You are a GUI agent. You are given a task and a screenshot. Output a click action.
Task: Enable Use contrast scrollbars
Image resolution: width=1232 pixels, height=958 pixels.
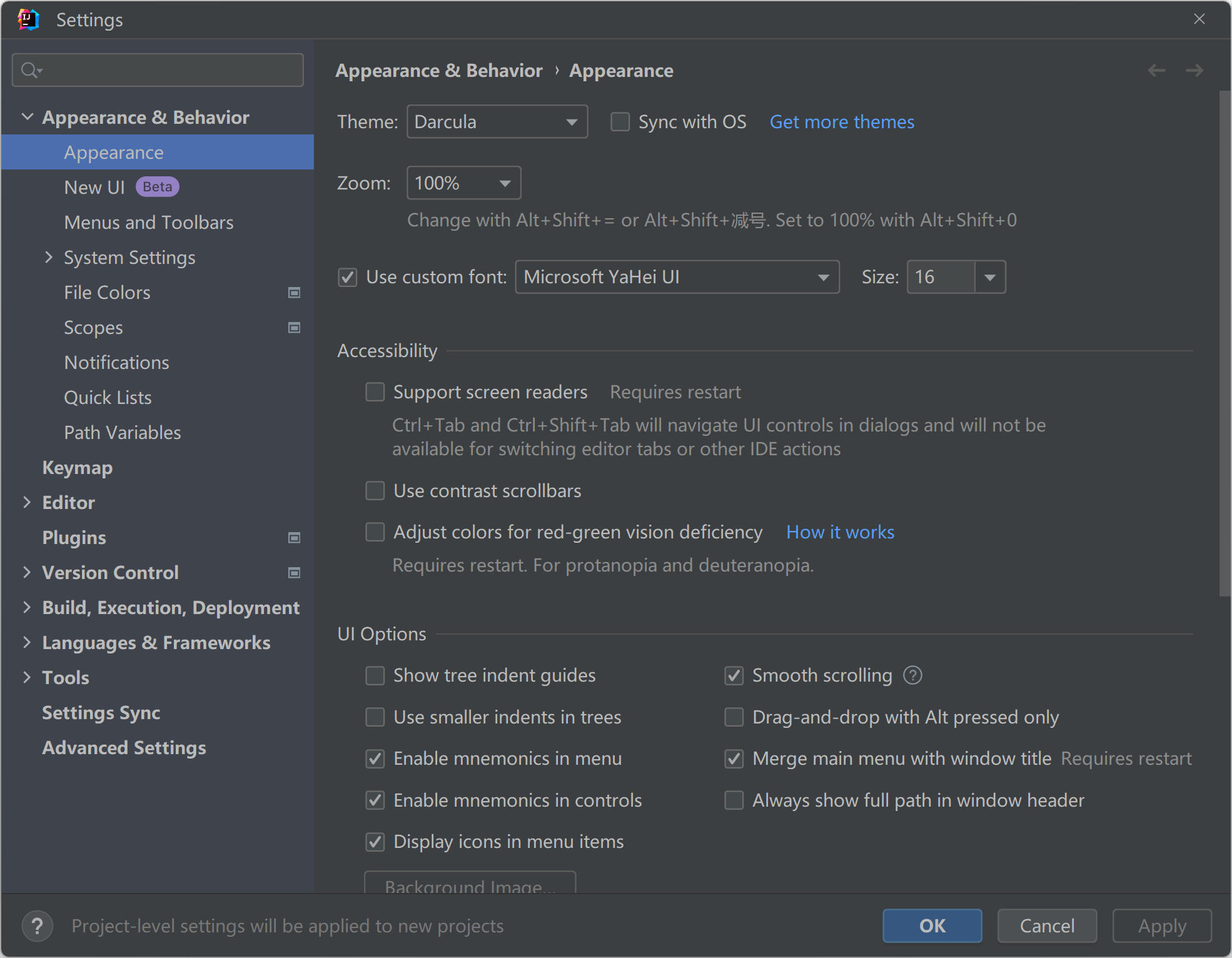point(375,491)
